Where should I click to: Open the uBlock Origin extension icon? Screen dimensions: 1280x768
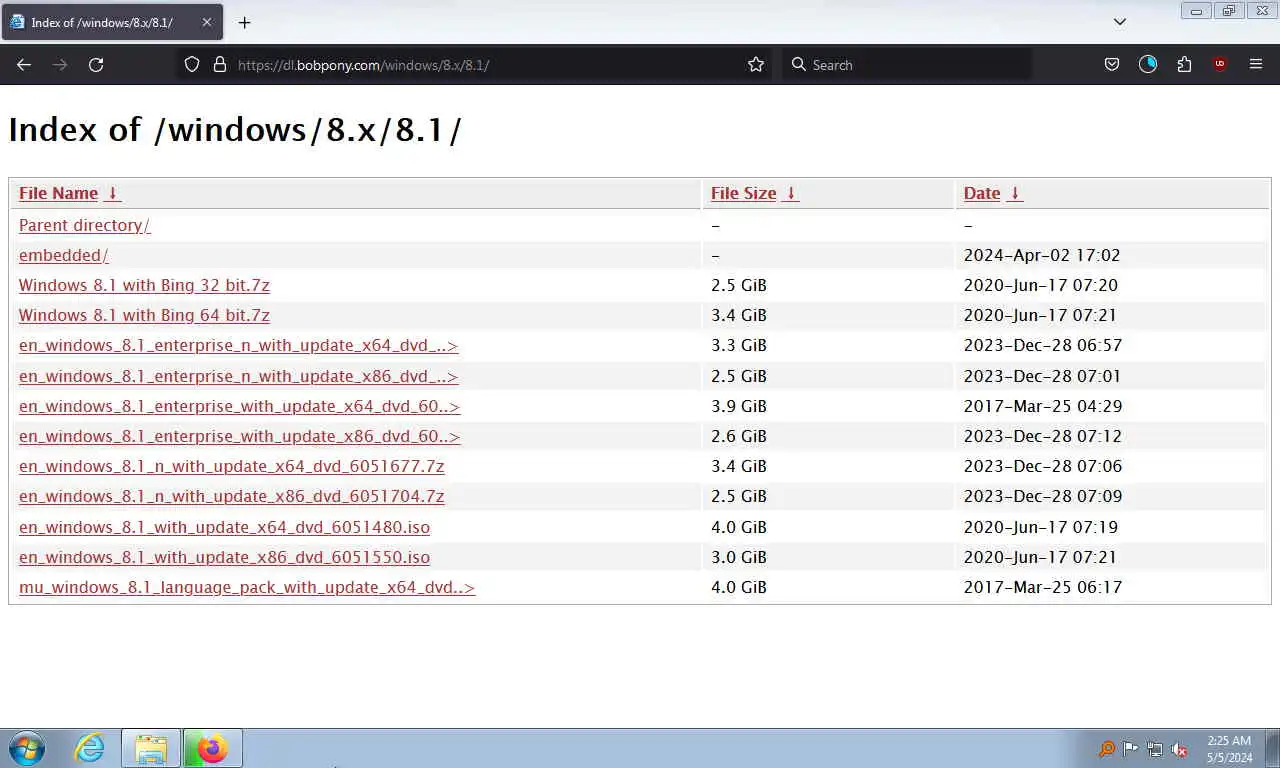pos(1220,64)
